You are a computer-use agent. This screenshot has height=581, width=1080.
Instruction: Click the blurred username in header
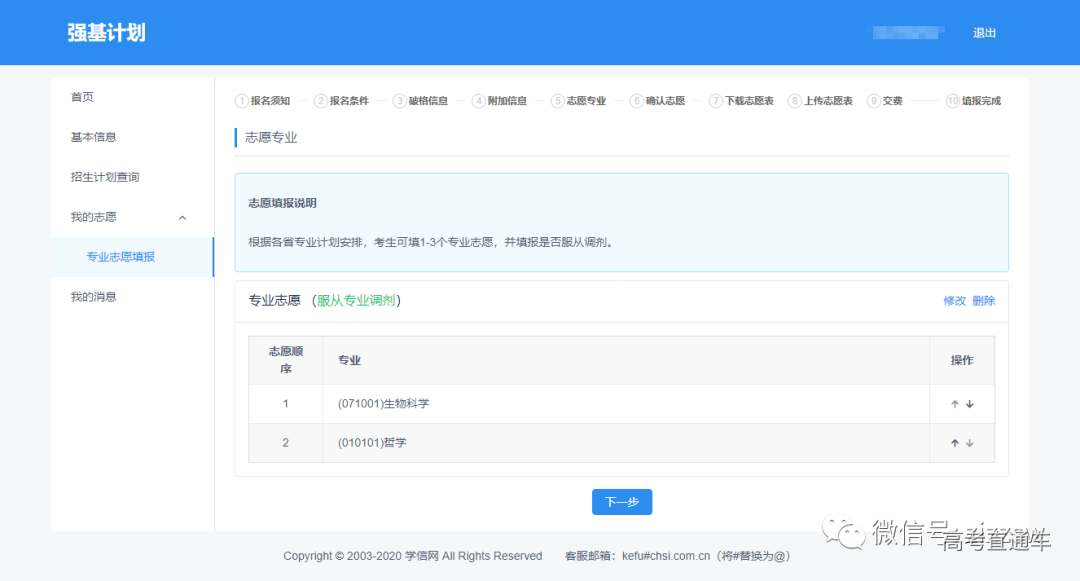coord(908,32)
